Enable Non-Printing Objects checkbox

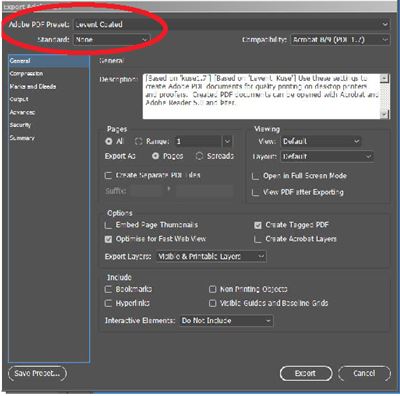213,289
